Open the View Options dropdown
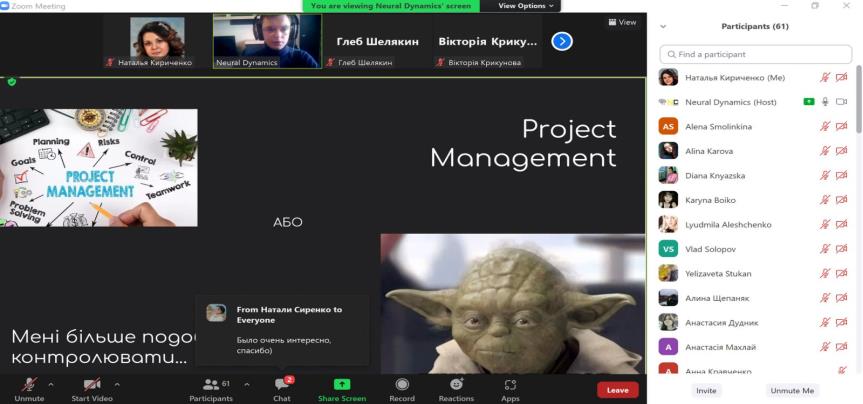863x404 pixels. 526,6
